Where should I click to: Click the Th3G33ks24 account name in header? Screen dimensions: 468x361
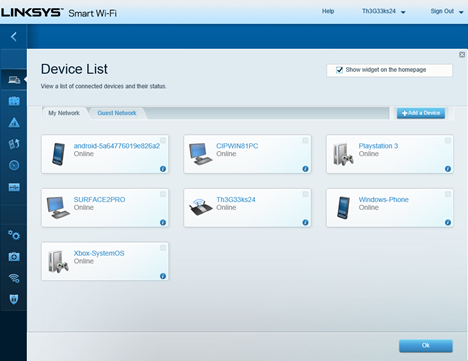point(379,11)
